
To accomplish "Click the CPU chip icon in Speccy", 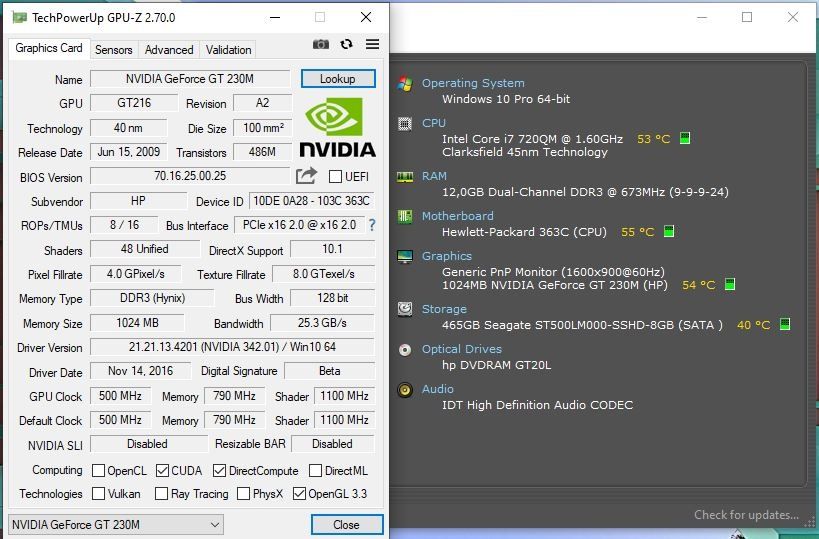I will click(405, 124).
